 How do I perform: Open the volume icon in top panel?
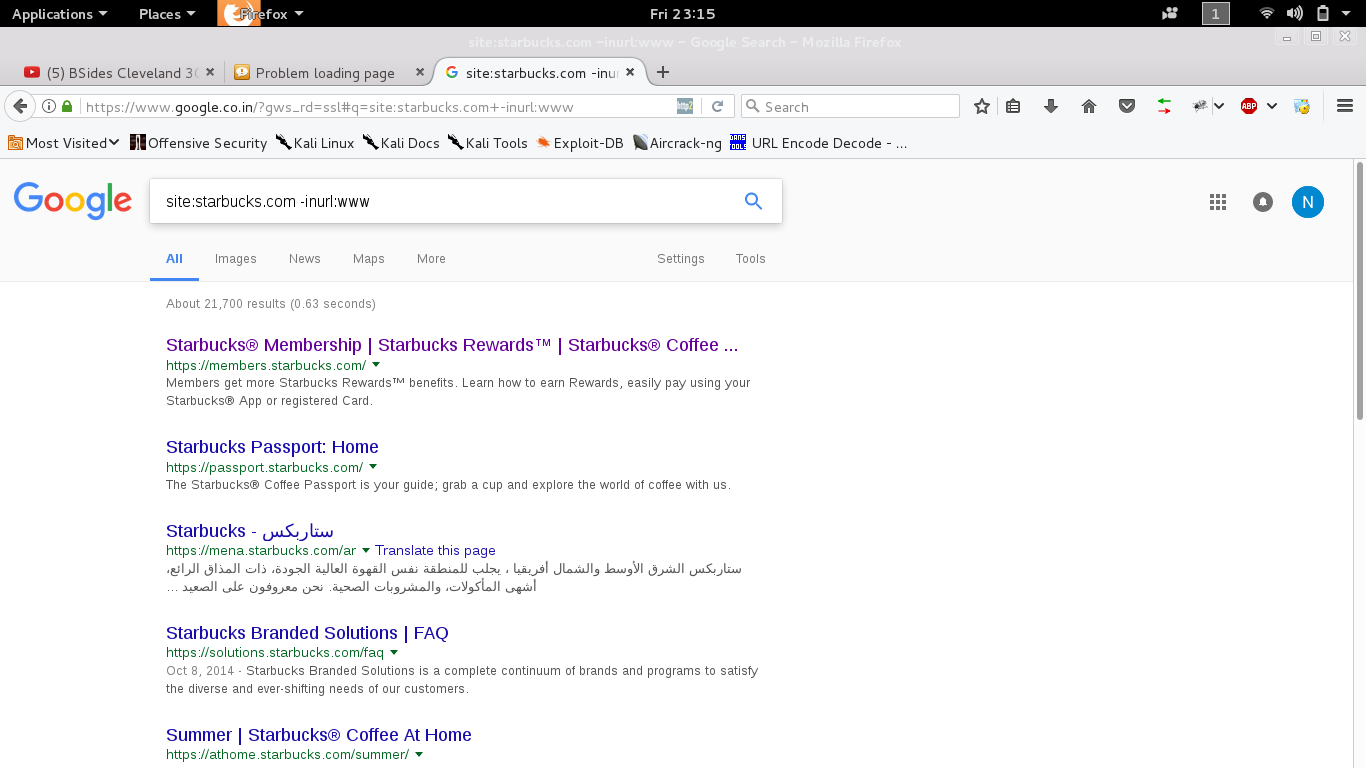point(1294,13)
